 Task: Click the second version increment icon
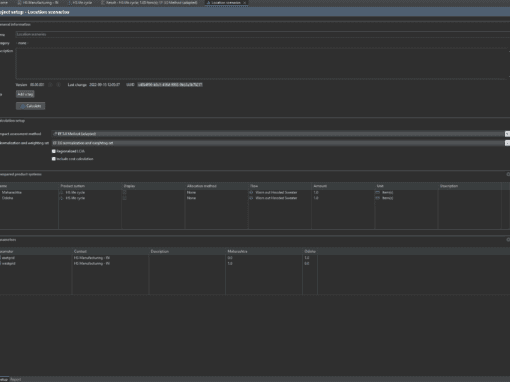click(x=58, y=85)
